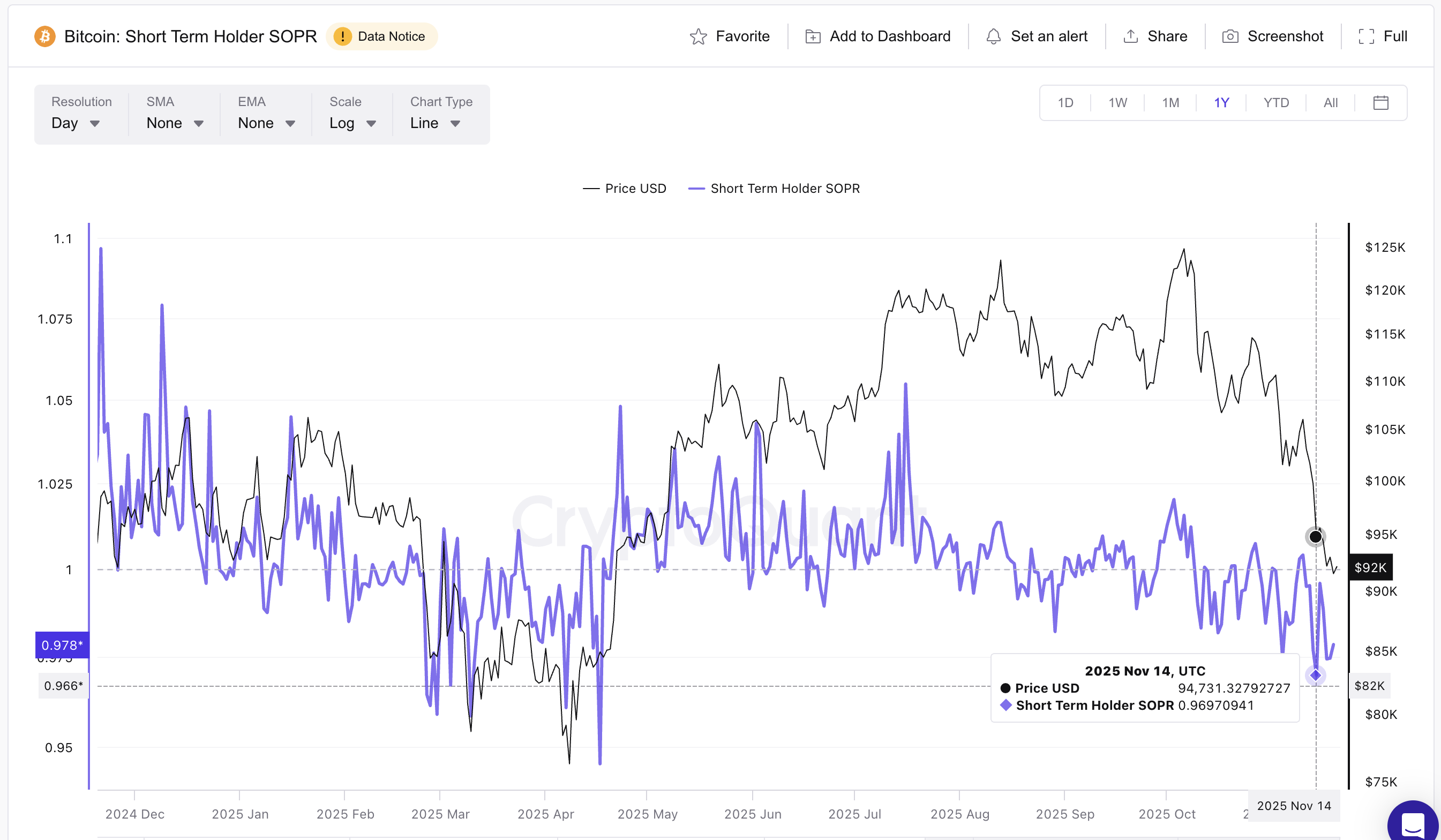Click the 2025 Nov 14 date marker
The height and width of the screenshot is (840, 1441).
coord(1294,806)
